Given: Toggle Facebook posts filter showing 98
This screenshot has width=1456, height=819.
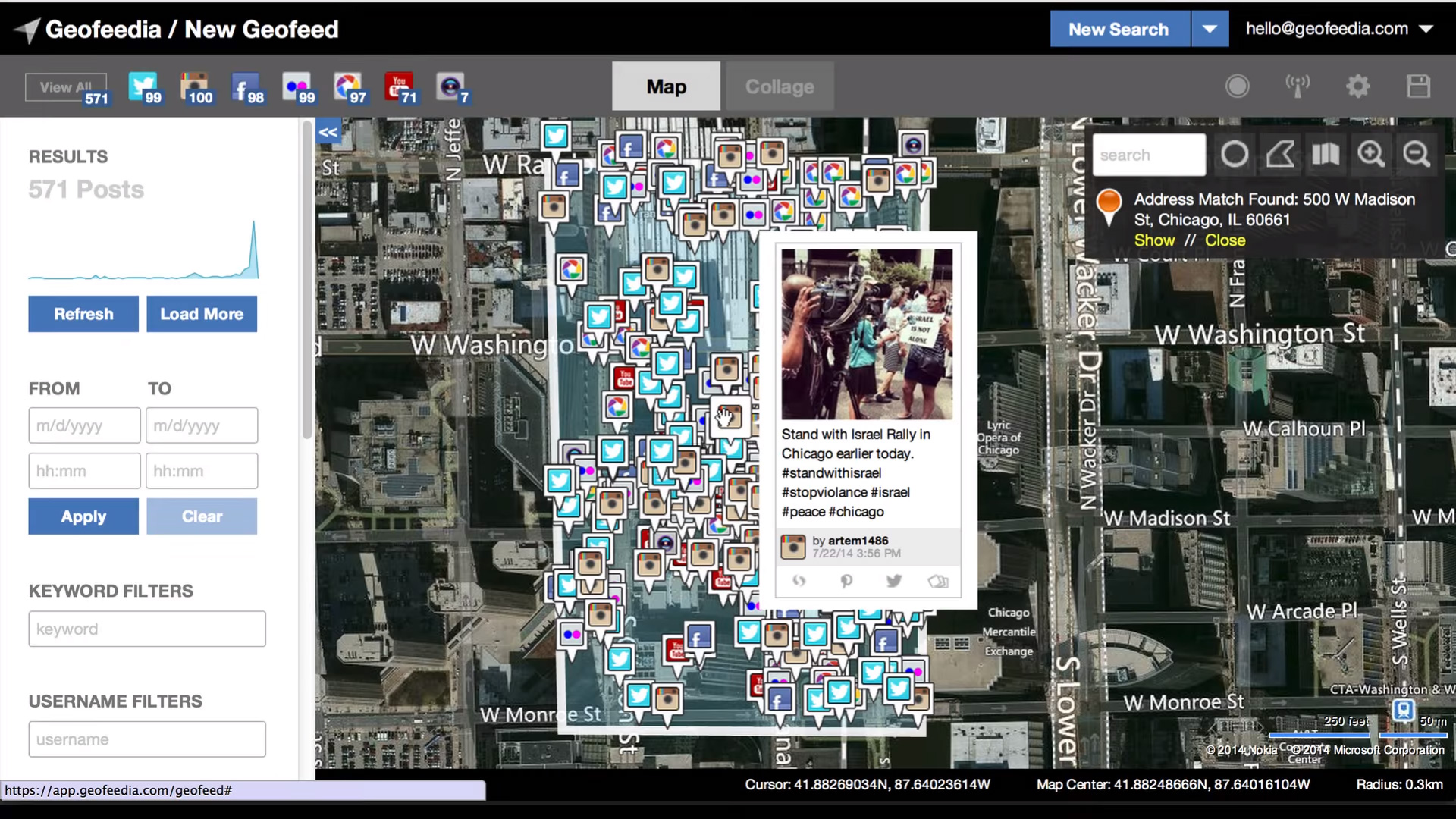Looking at the screenshot, I should point(247,88).
